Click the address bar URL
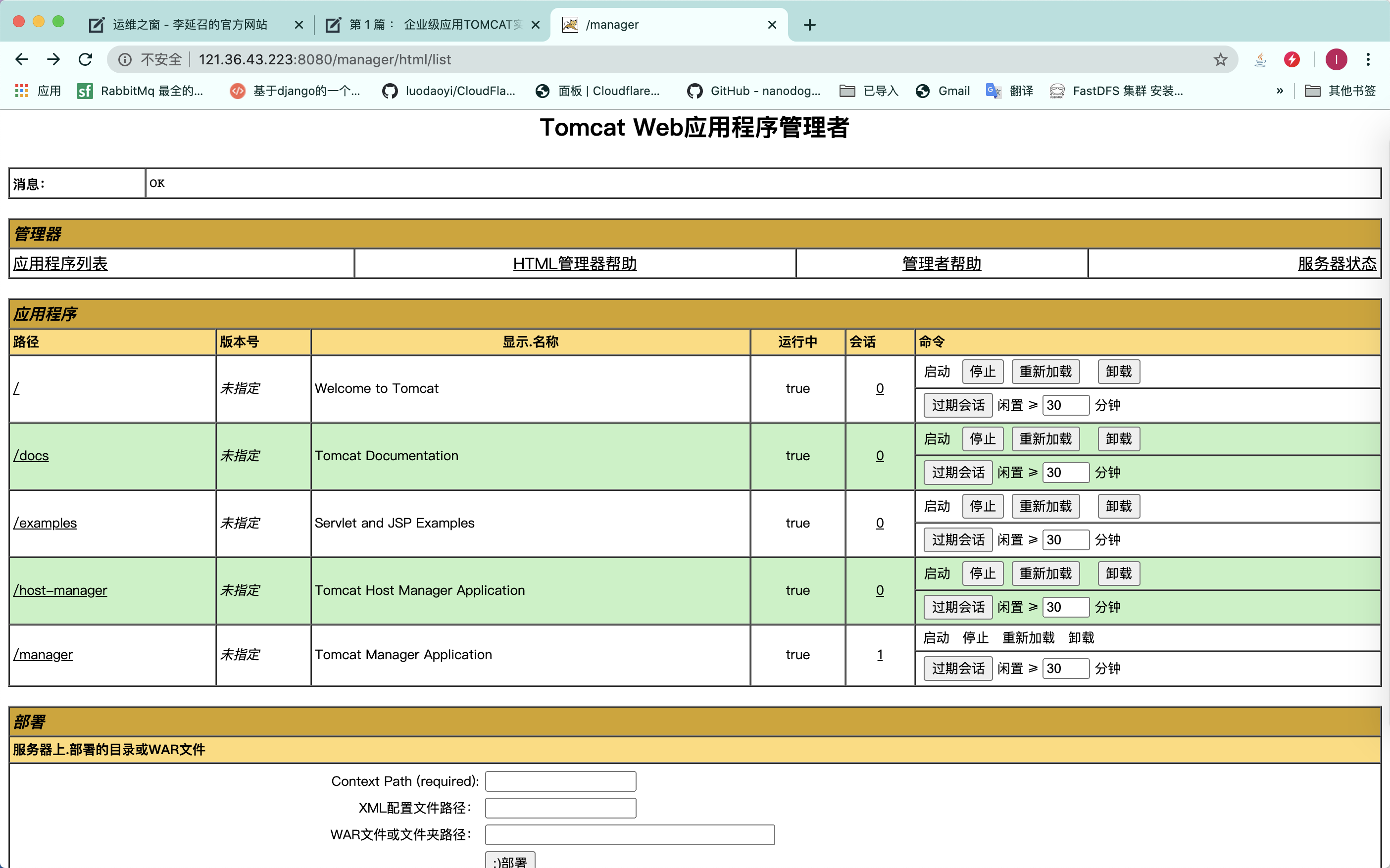 (x=325, y=59)
